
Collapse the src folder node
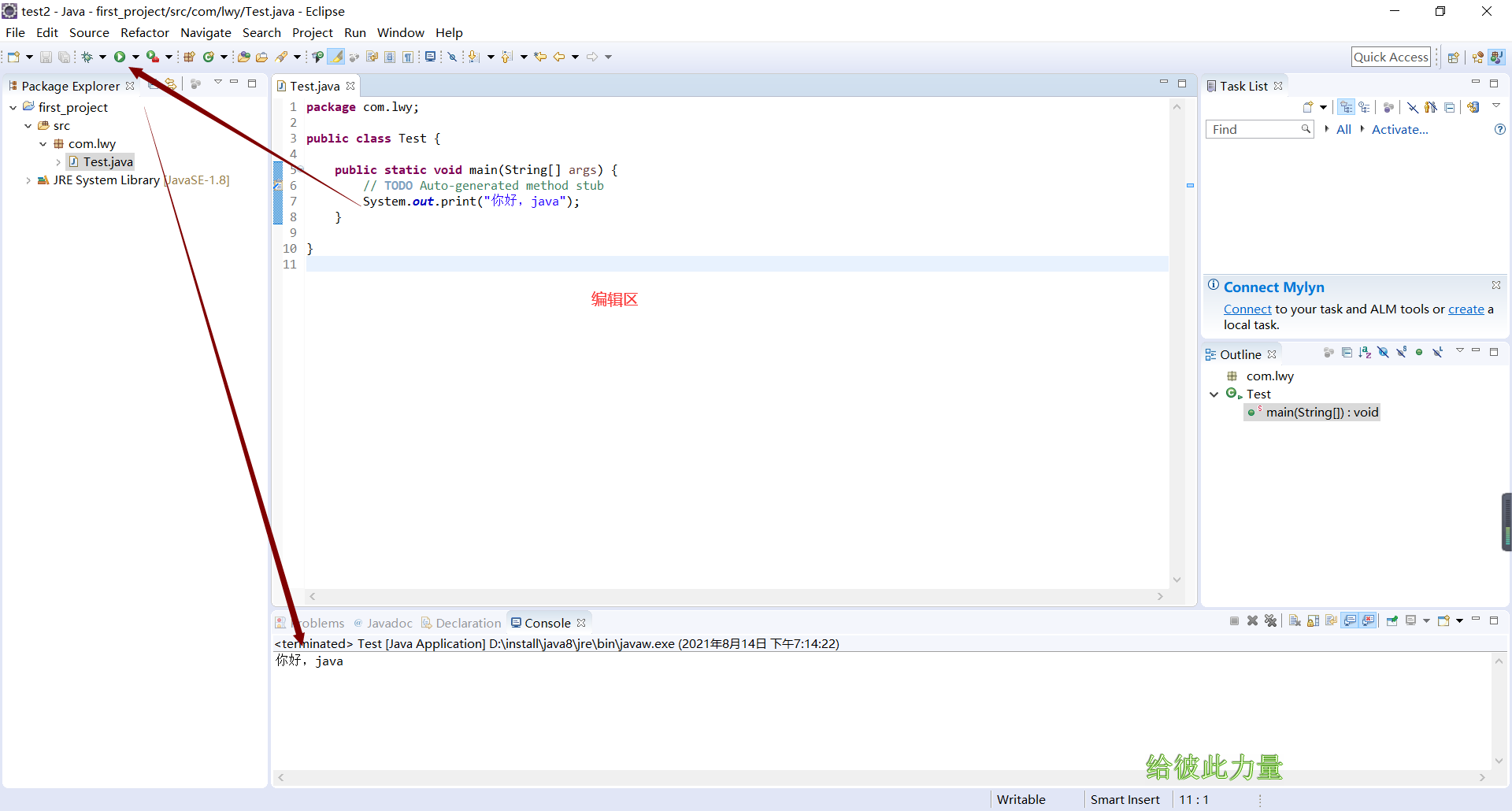[28, 126]
